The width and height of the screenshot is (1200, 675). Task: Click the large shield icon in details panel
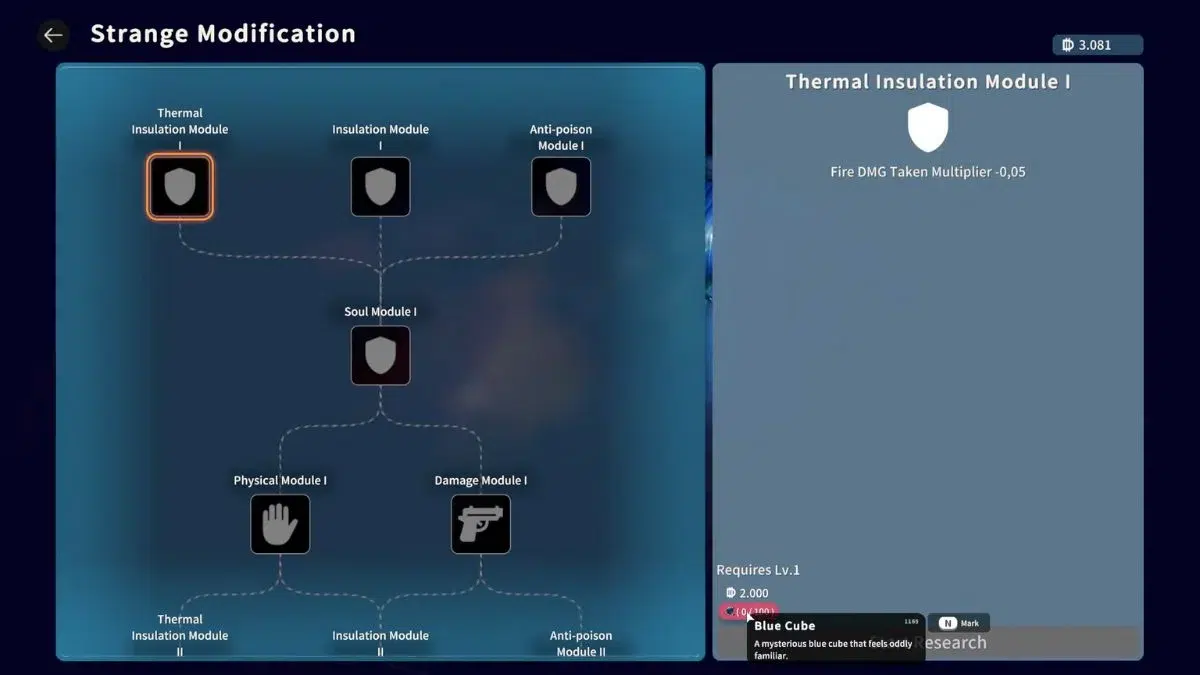click(927, 127)
